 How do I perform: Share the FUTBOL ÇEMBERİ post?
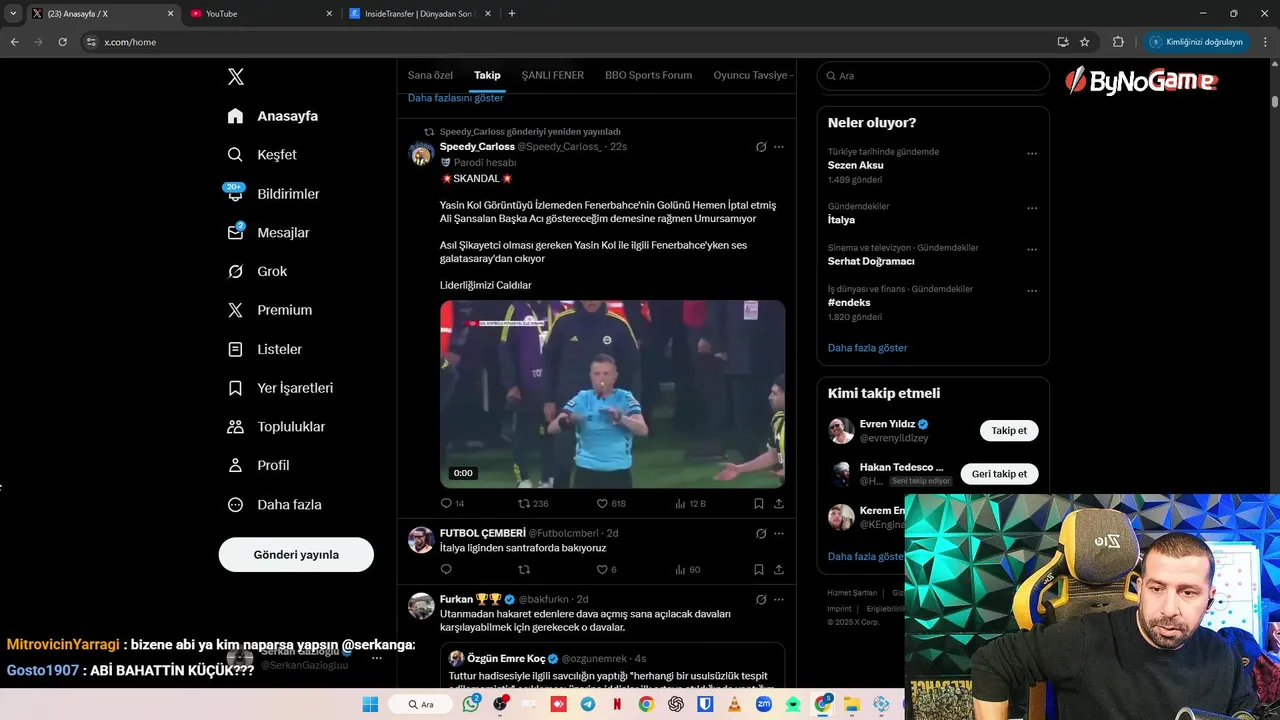tap(779, 570)
